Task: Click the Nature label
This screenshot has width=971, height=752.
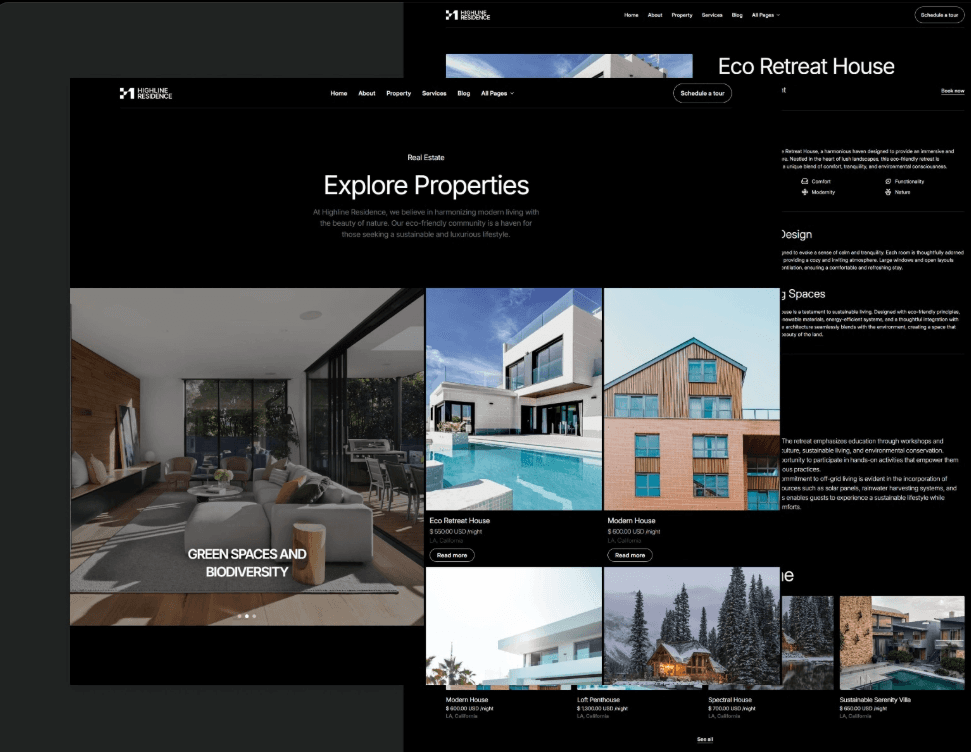Action: [902, 192]
